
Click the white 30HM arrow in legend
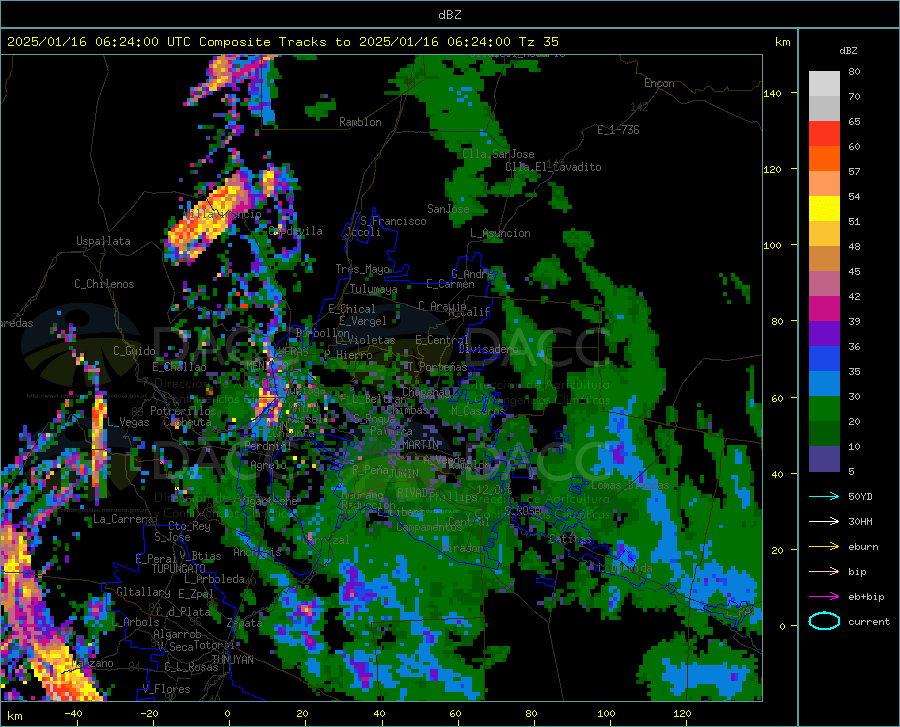click(824, 522)
